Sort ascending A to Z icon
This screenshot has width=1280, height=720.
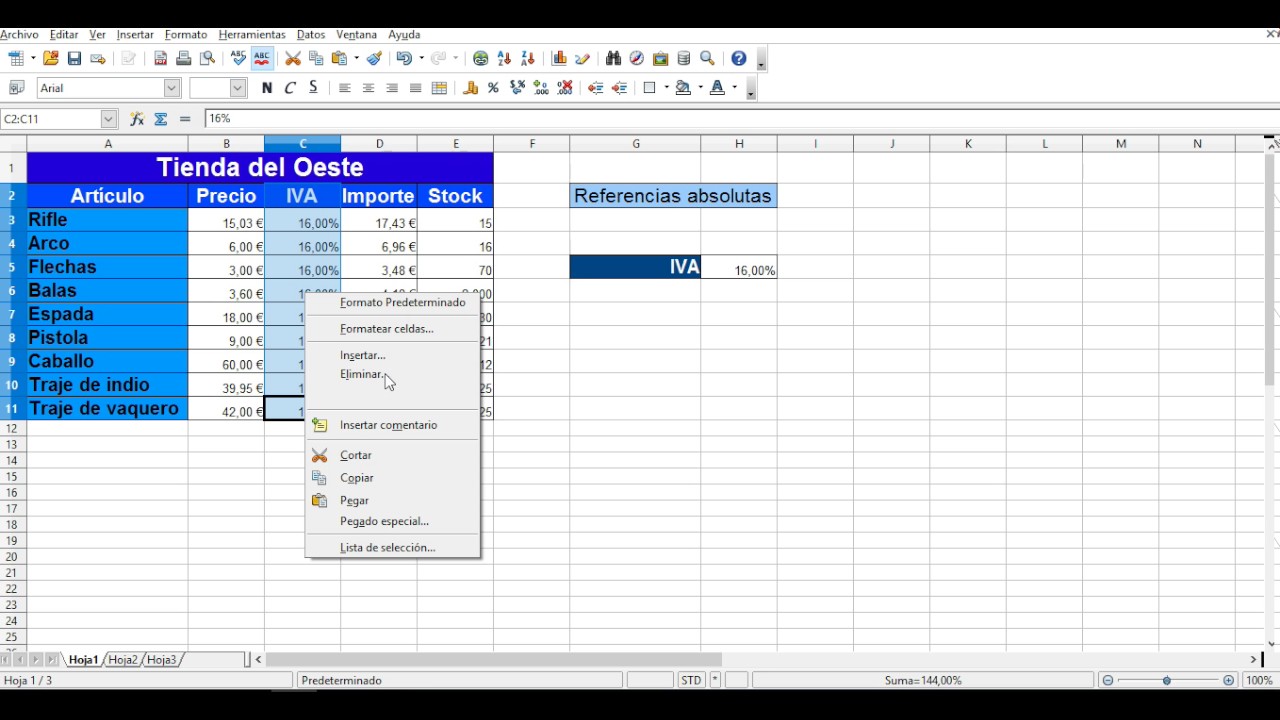(504, 59)
